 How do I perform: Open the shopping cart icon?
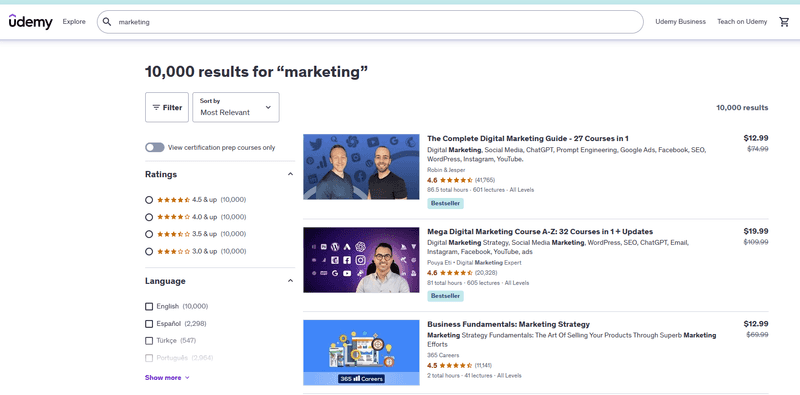[x=784, y=22]
